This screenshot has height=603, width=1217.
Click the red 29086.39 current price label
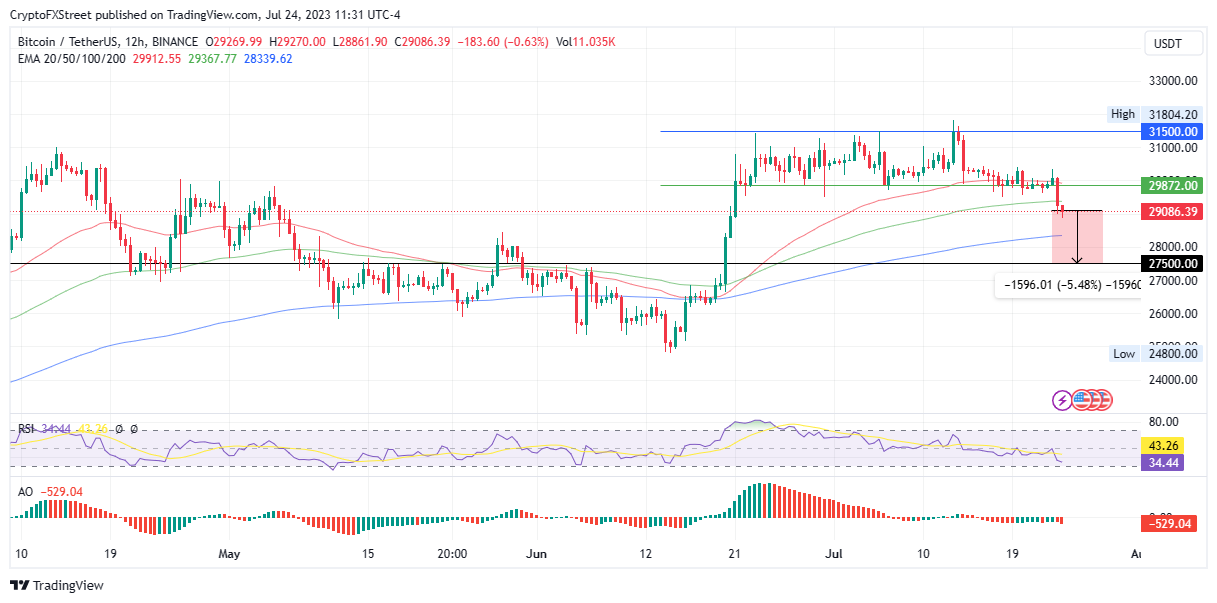point(1172,211)
